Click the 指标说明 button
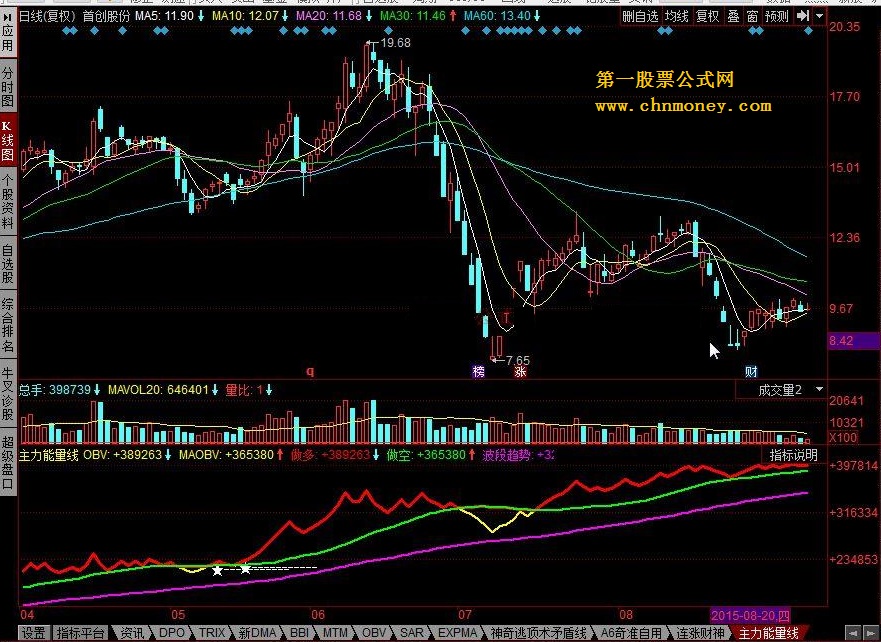Screen dimensions: 881x642 pyautogui.click(x=793, y=454)
